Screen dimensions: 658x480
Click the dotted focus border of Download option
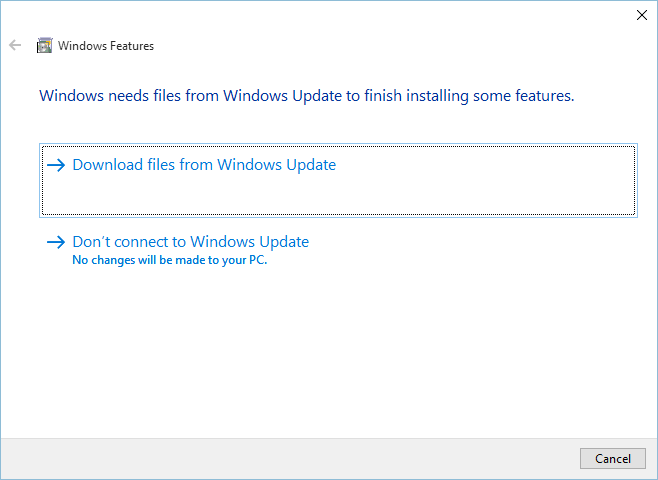pyautogui.click(x=338, y=146)
